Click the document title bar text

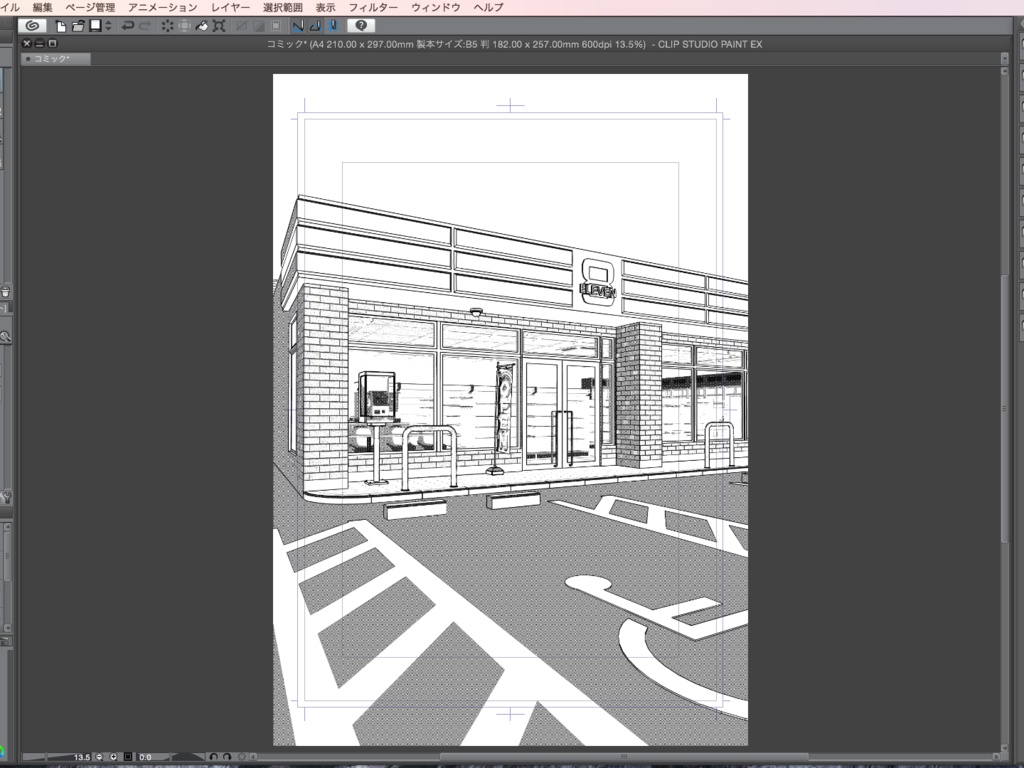pos(514,44)
